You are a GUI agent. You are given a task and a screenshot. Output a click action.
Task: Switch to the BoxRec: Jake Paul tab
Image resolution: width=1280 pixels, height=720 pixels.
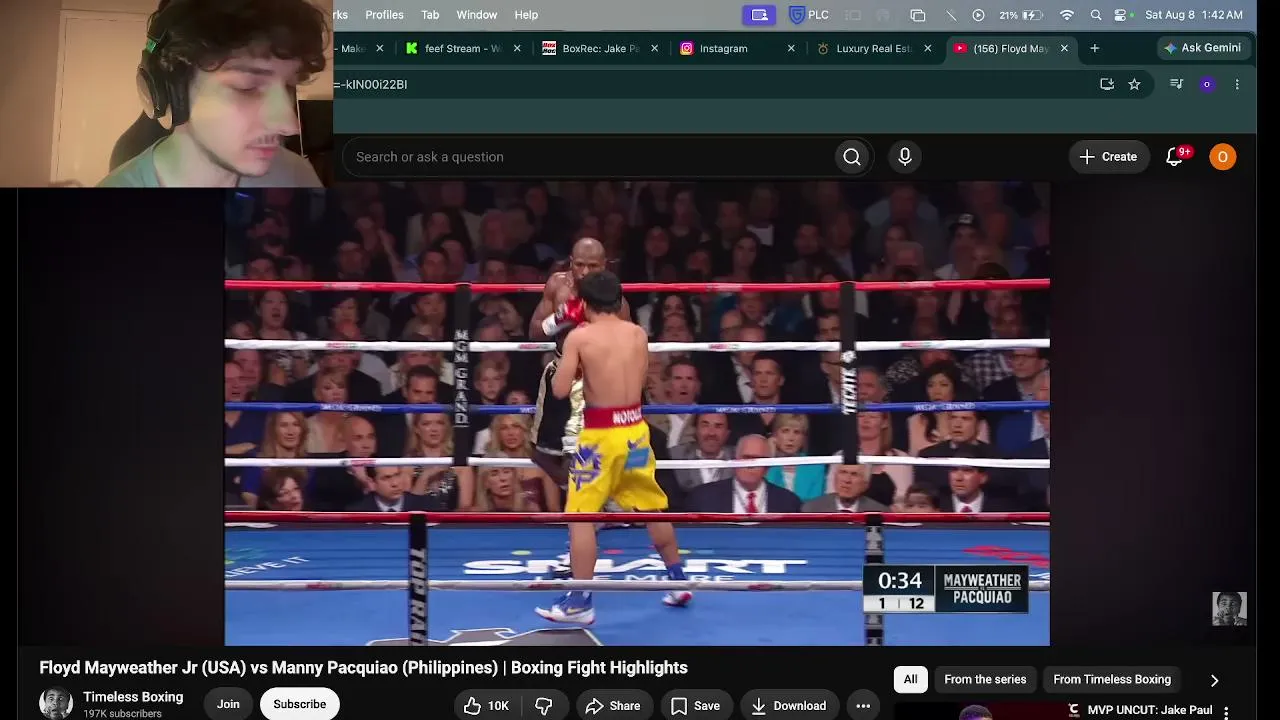[602, 48]
